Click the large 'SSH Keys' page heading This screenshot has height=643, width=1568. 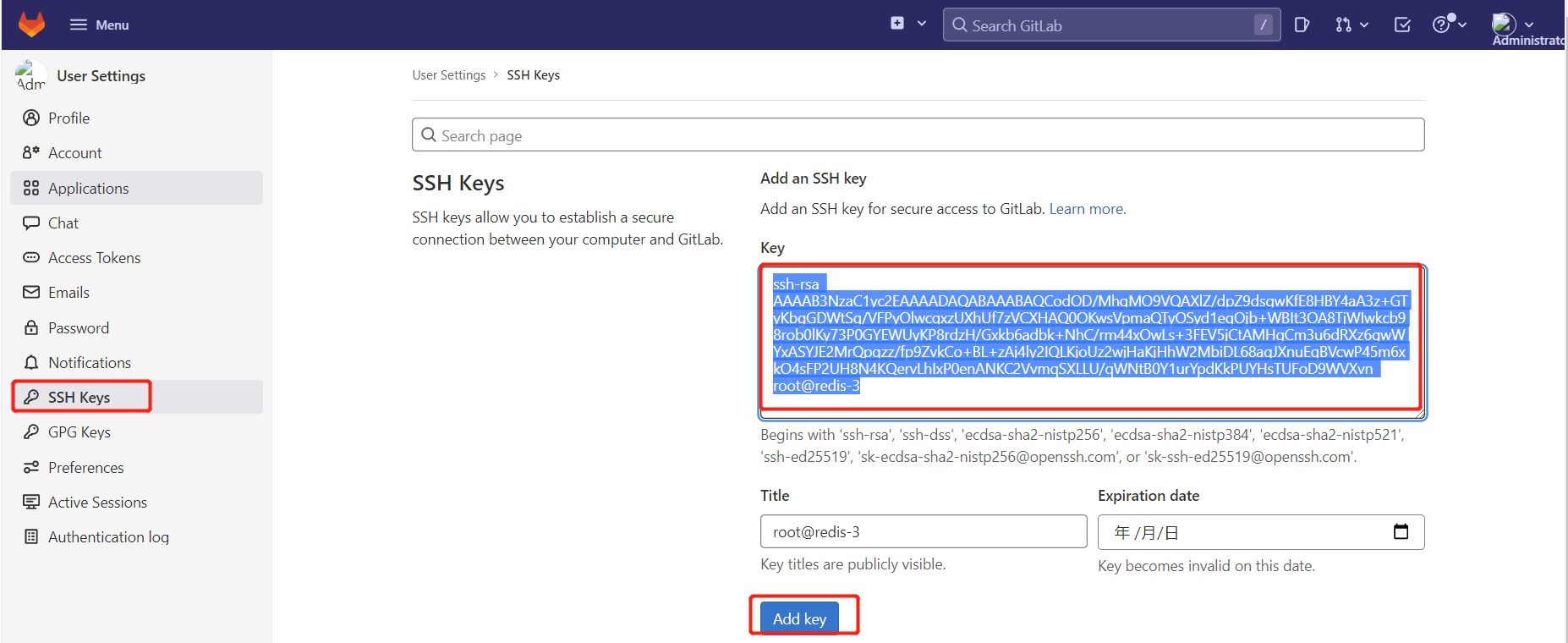[x=458, y=183]
